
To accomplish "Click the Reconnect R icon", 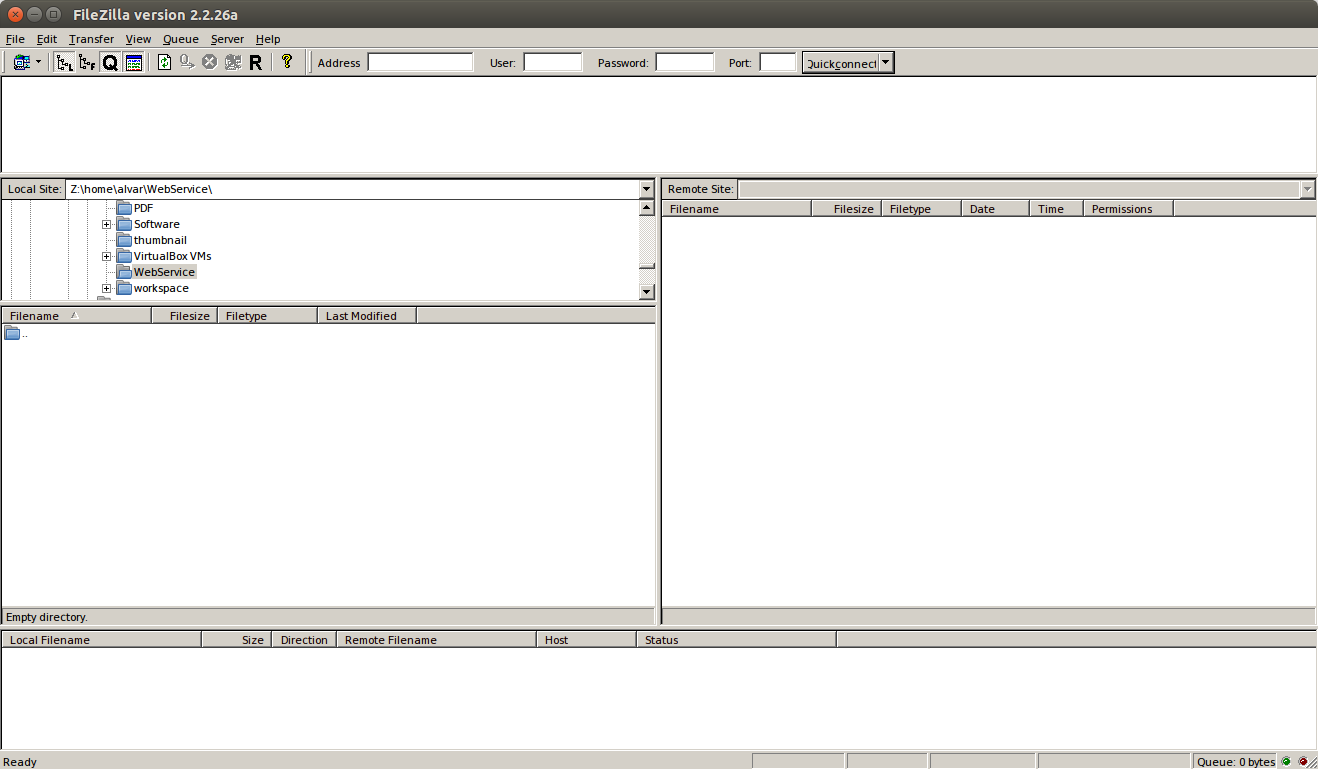I will tap(256, 63).
